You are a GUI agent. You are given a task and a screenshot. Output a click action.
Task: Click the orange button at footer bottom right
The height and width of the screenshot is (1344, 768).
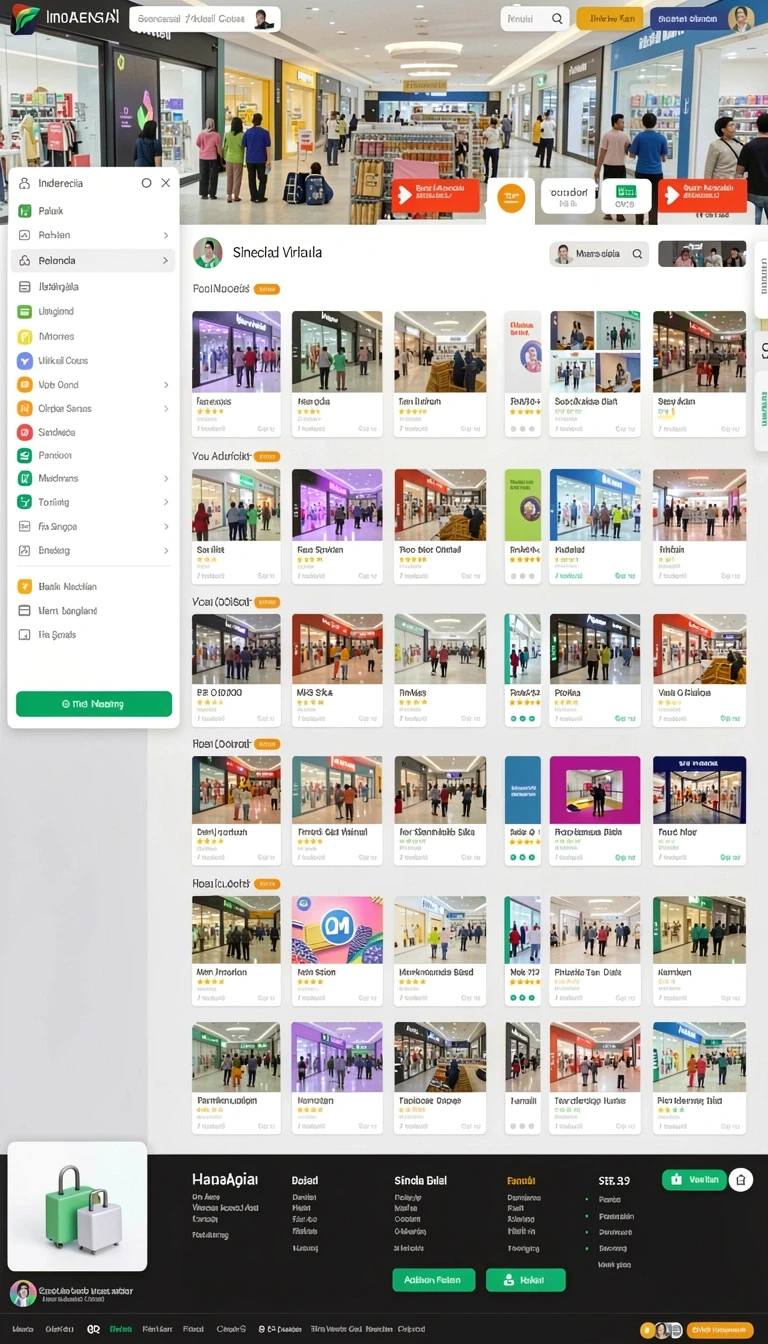[719, 1330]
